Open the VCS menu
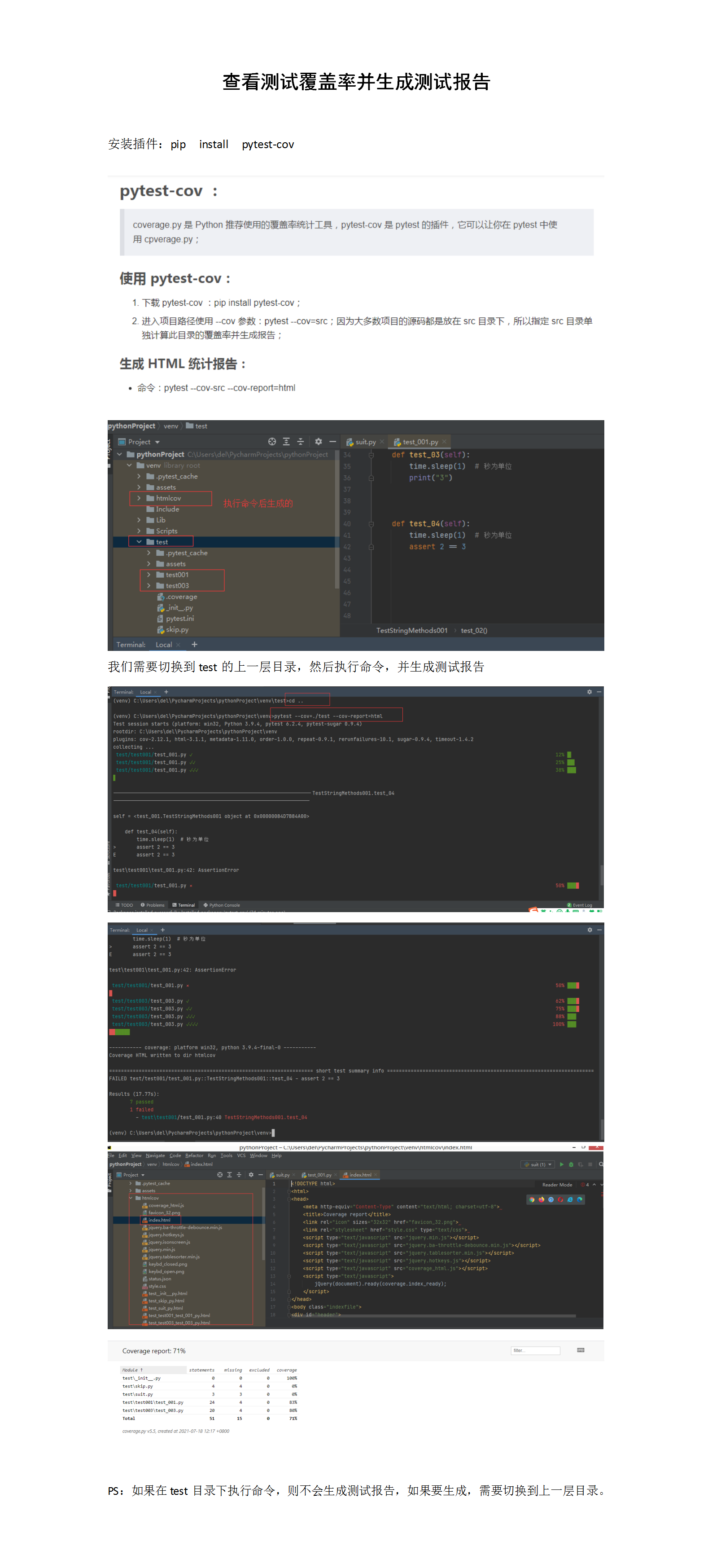The image size is (712, 1568). pos(241,1155)
